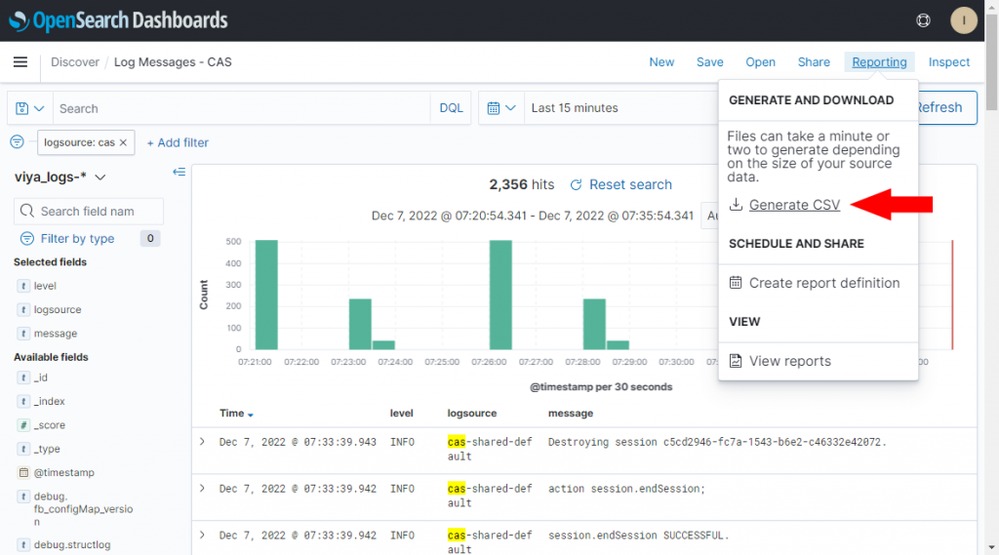Click the help icon in header
This screenshot has width=999, height=555.
click(923, 20)
